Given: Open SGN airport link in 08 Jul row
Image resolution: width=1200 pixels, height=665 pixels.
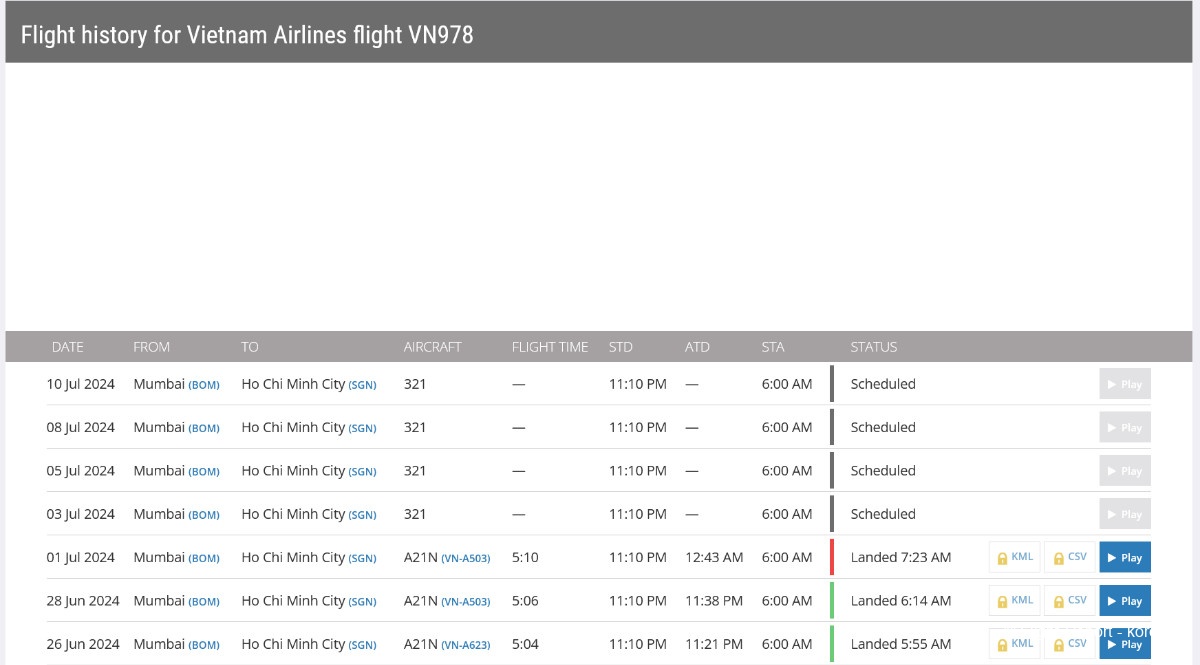Looking at the screenshot, I should [362, 428].
